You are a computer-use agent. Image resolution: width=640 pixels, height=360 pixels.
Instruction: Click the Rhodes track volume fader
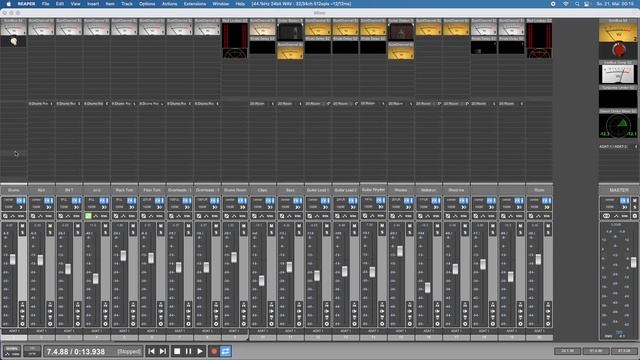tap(400, 251)
